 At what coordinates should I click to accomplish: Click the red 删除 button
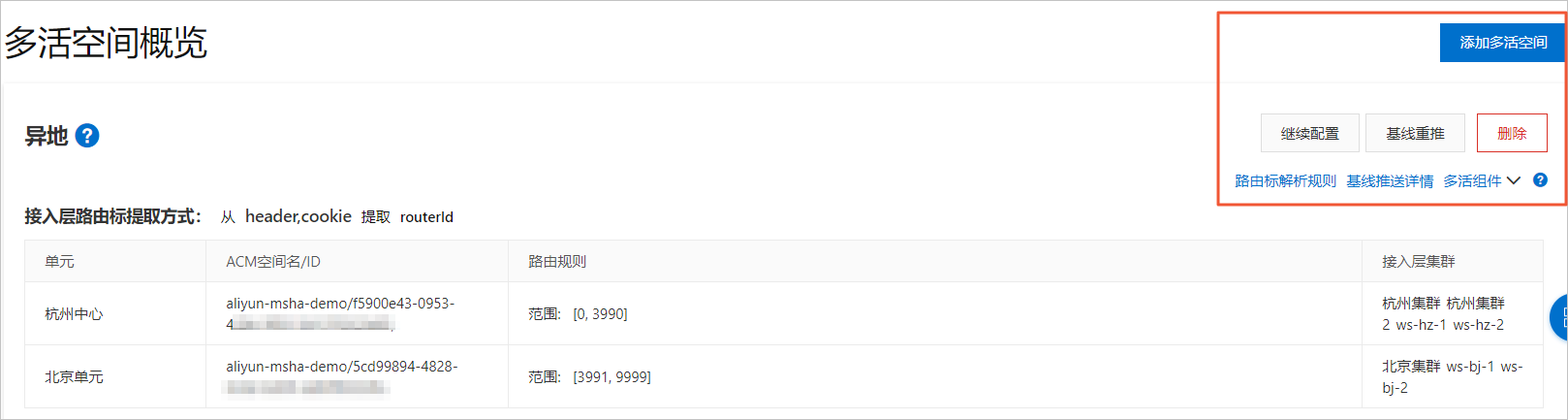[x=1512, y=133]
